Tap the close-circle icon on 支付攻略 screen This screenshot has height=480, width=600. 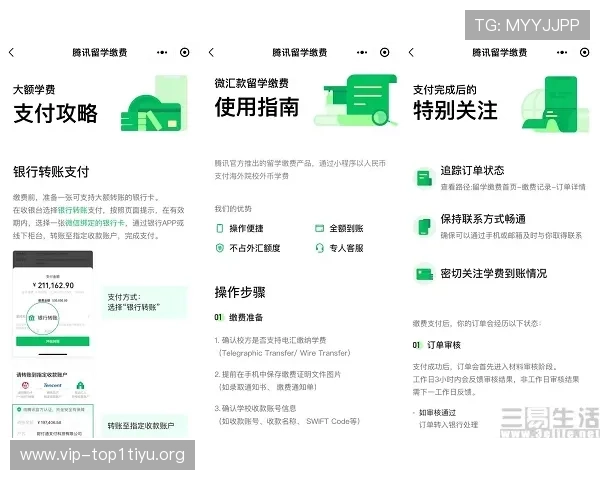(184, 52)
